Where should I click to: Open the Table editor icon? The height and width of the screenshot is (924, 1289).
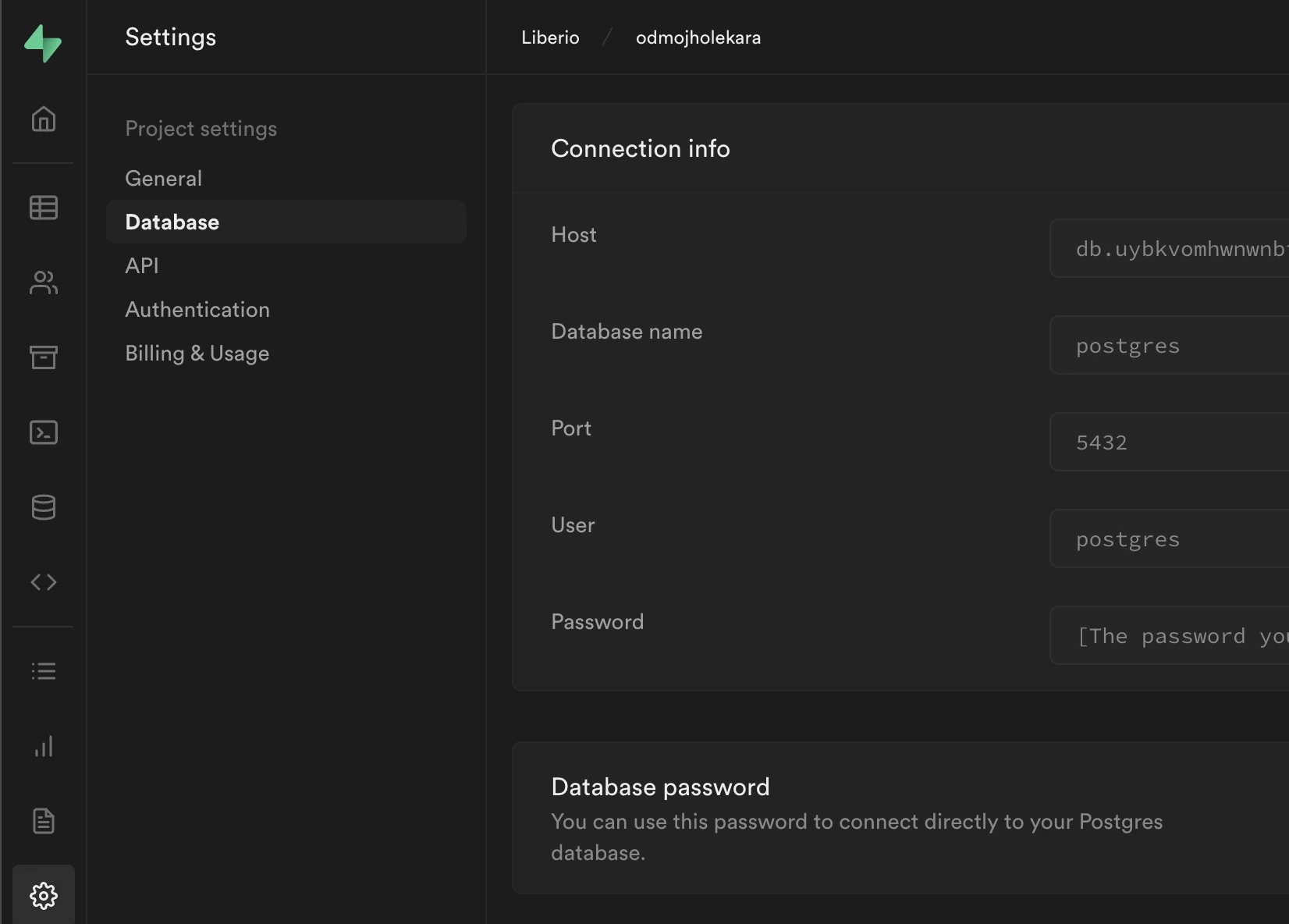pyautogui.click(x=44, y=208)
